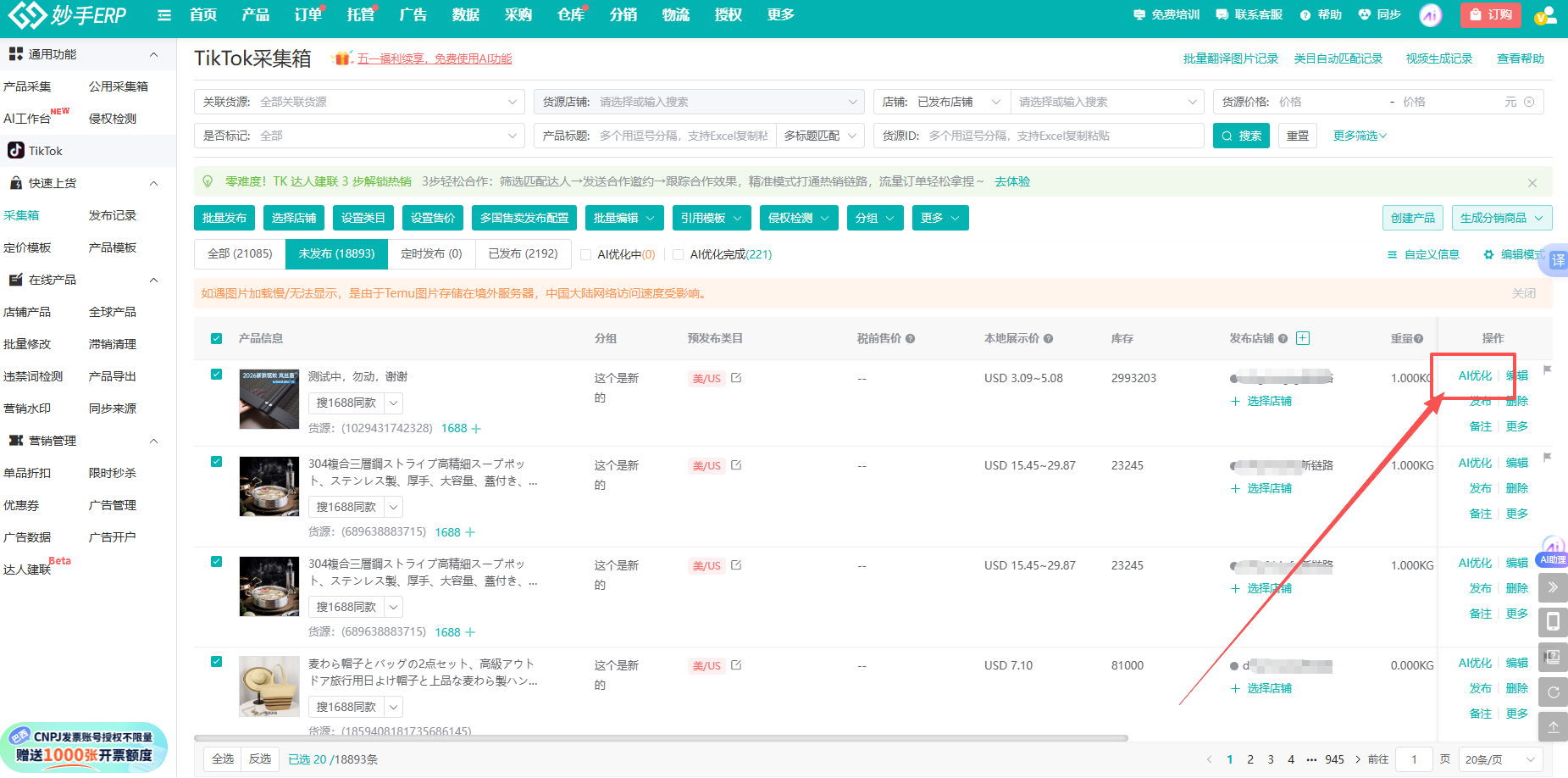
Task: Click the back-to-top floating icon
Action: click(1553, 727)
